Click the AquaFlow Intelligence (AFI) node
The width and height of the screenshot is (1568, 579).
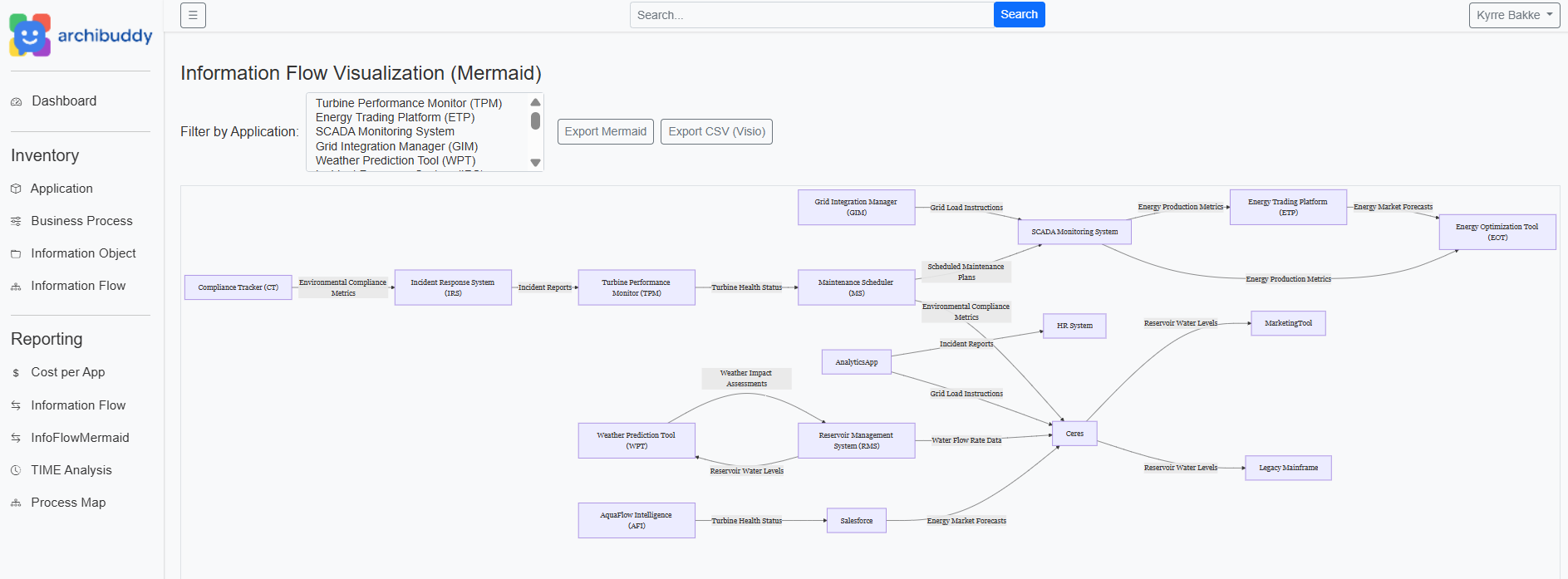[637, 520]
